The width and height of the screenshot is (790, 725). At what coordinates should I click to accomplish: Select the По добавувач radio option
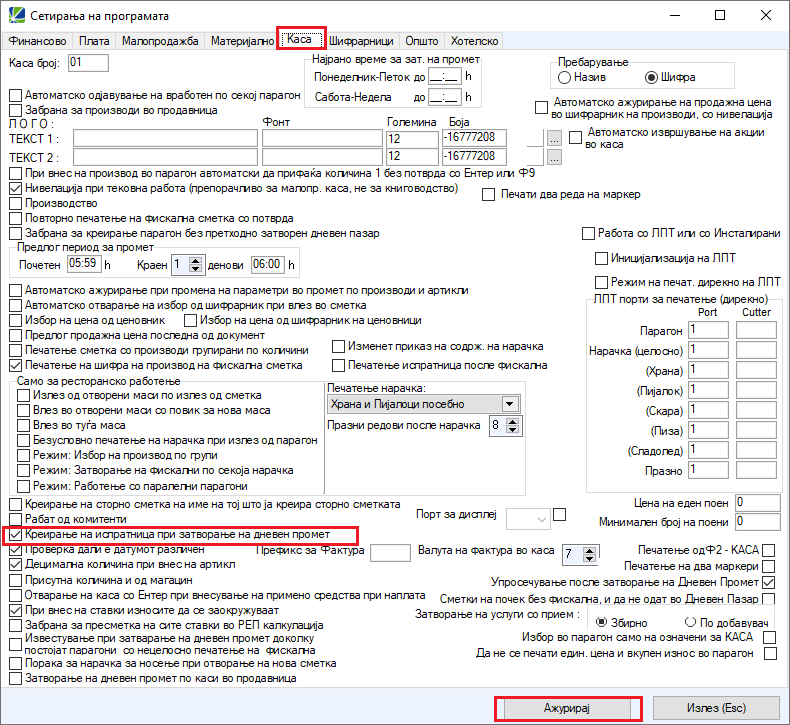pos(690,622)
